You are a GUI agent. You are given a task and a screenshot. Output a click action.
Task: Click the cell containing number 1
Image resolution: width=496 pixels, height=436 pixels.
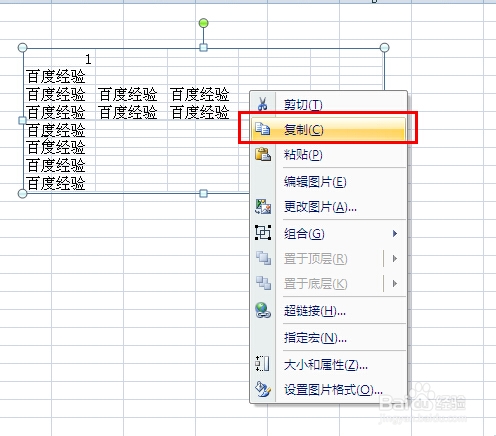click(59, 59)
